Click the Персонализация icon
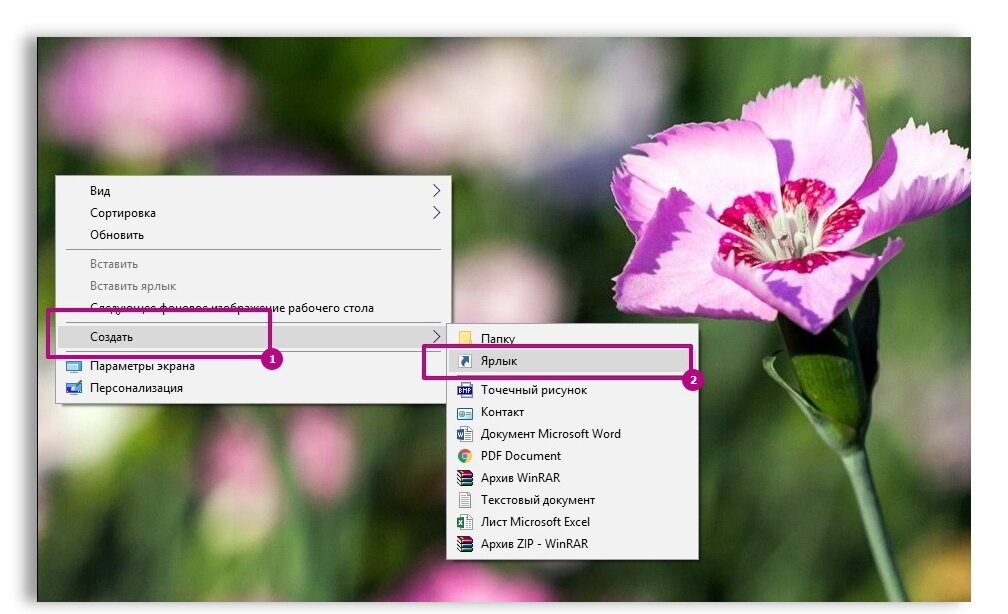Viewport: 1008px width, 614px height. pos(74,388)
